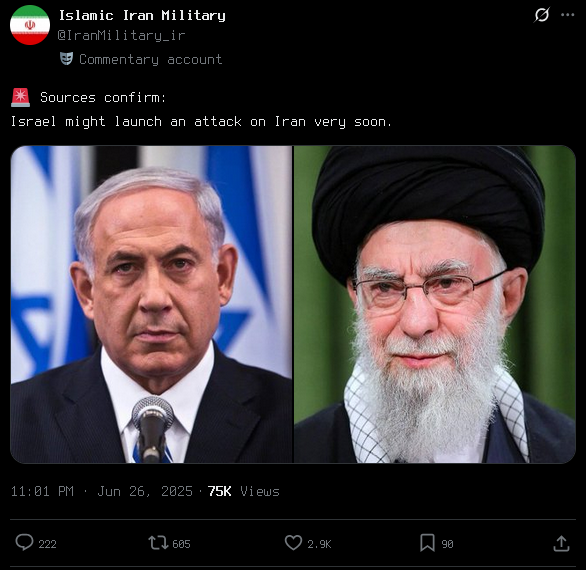Repost using the retweet arrows icon

click(x=158, y=543)
